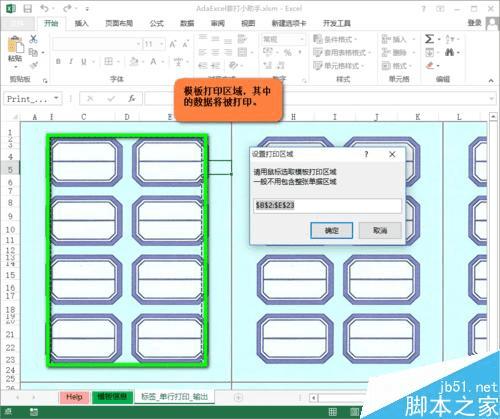This screenshot has height=419, width=500.
Task: Click the dialog's question mark help button
Action: point(366,154)
